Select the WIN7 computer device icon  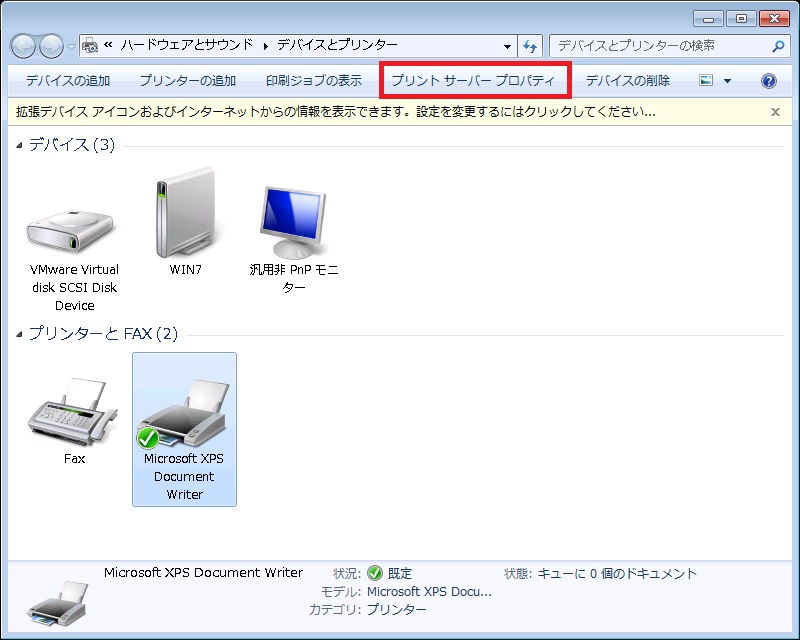[x=185, y=214]
